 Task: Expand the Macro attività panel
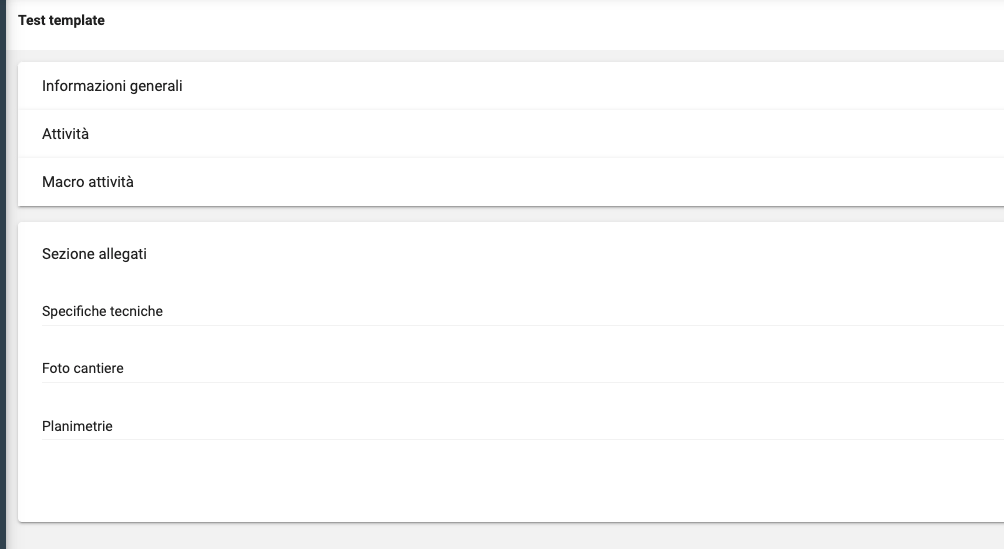88,182
